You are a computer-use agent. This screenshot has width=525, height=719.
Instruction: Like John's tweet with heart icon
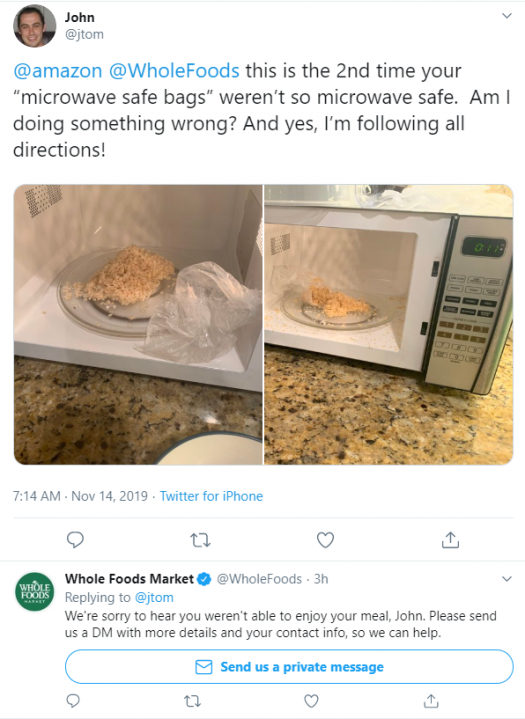point(325,540)
